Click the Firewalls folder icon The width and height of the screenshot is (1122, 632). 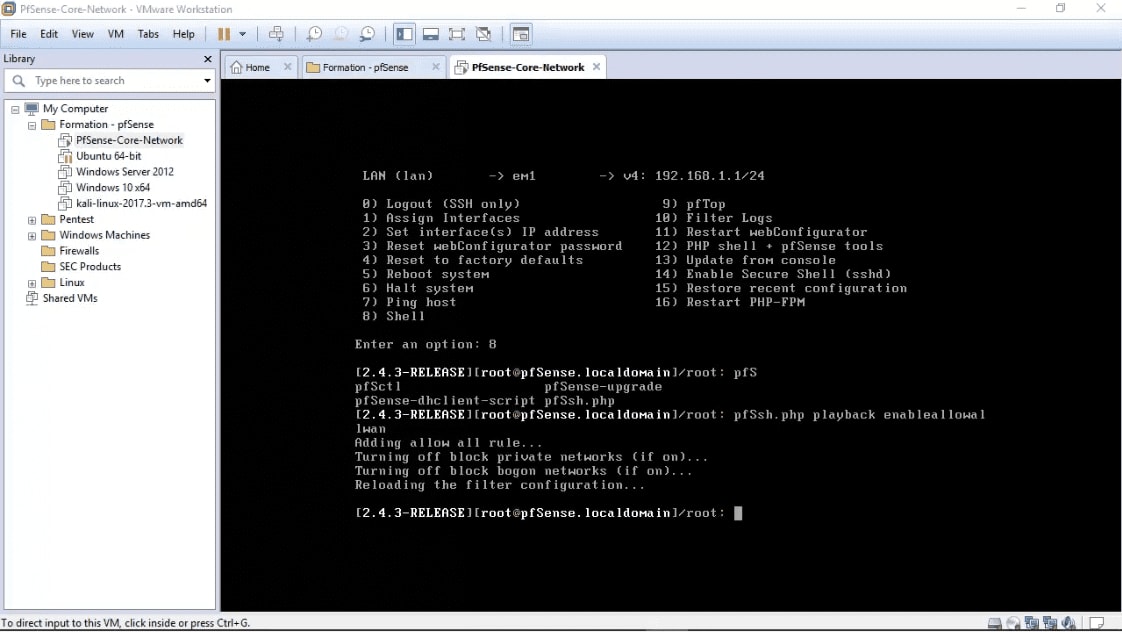click(x=49, y=251)
